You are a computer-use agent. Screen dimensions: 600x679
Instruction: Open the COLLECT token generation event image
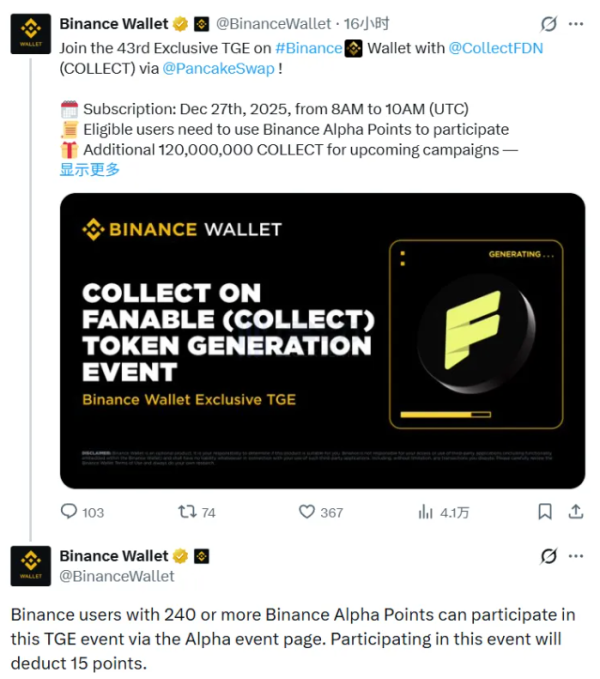322,340
